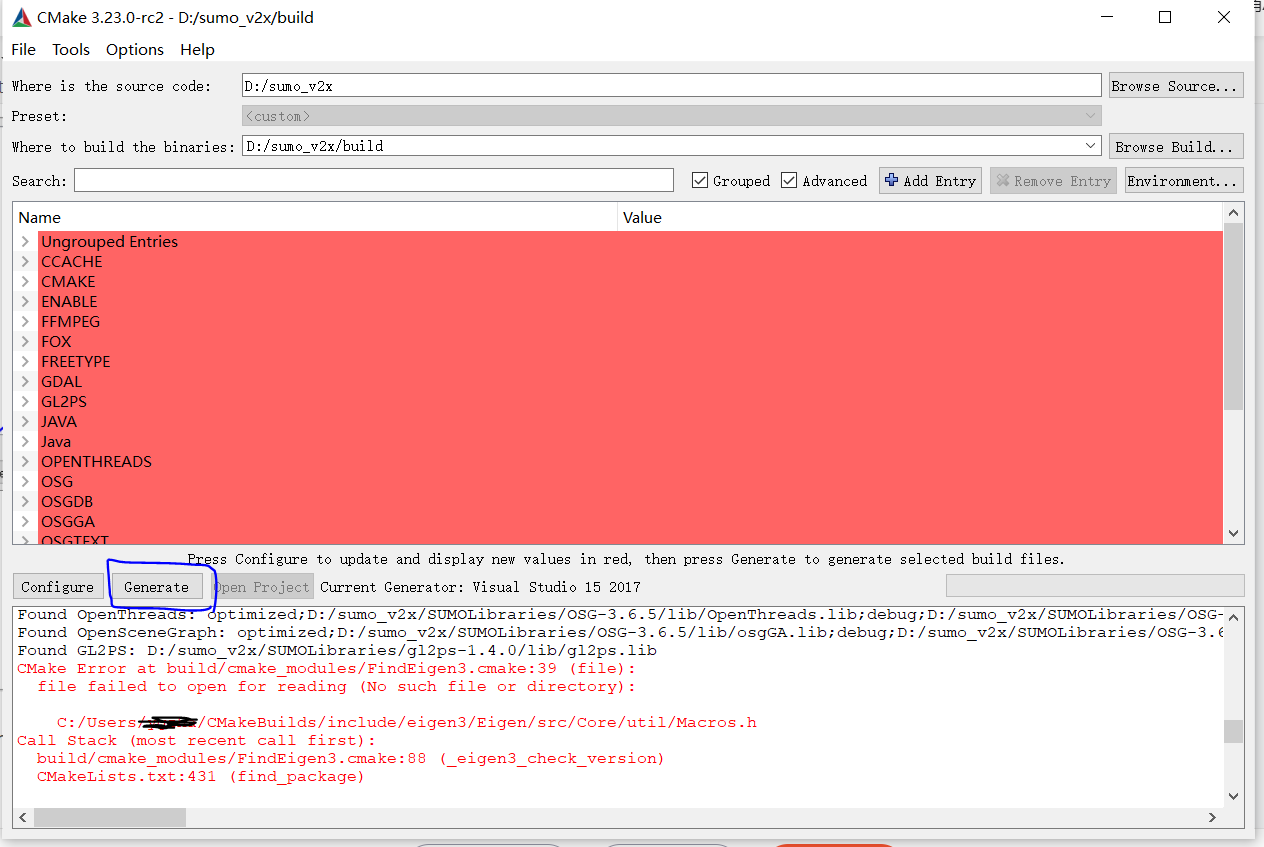Expand the ENABLE group
This screenshot has width=1264, height=847.
(25, 302)
